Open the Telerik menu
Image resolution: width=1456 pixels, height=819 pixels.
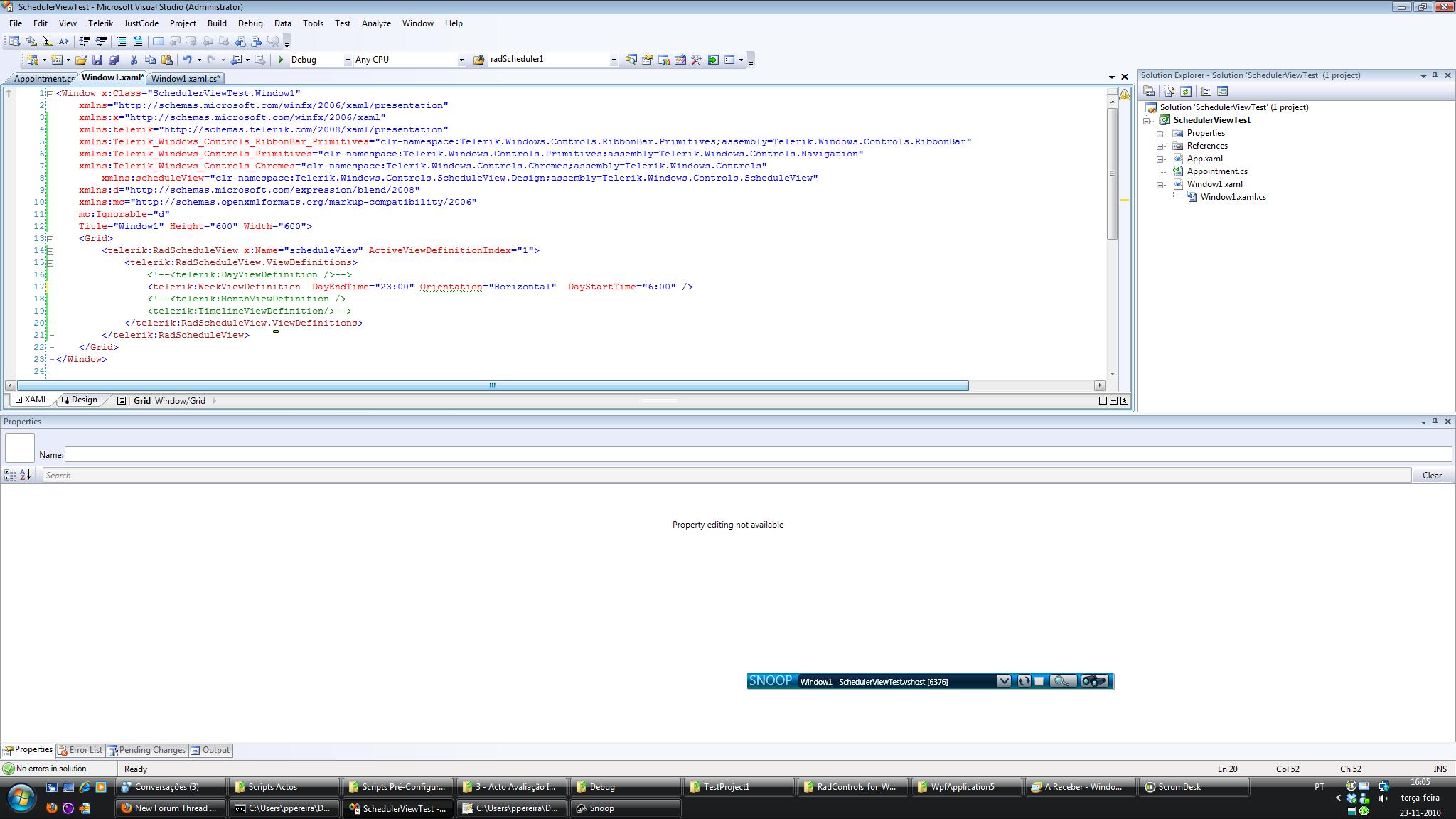pos(100,23)
